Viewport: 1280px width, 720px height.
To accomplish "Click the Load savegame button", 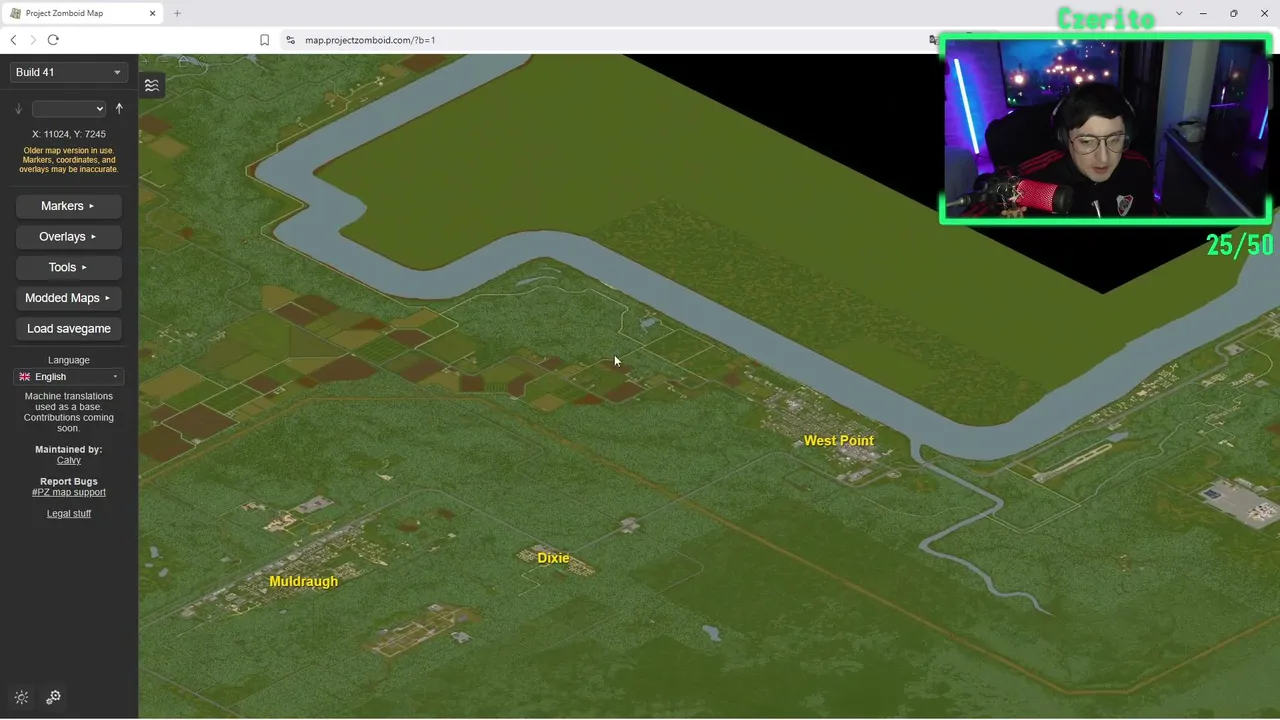I will click(x=69, y=328).
